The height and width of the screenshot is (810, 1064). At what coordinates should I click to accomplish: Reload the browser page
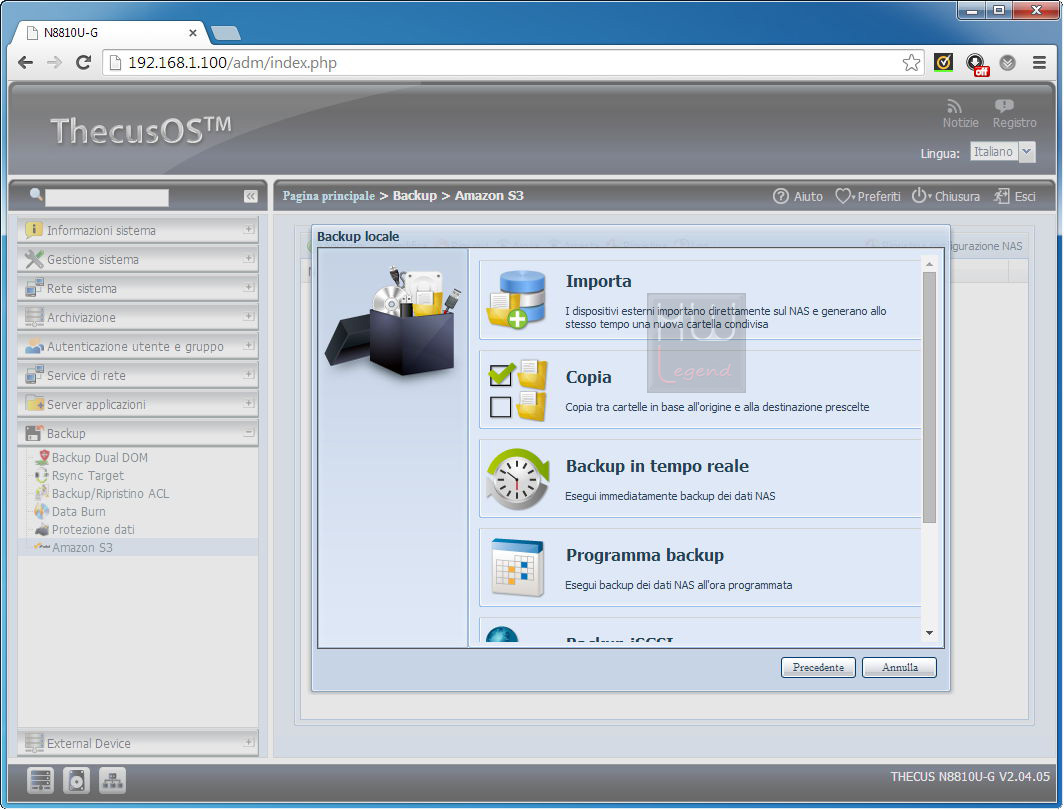point(83,63)
